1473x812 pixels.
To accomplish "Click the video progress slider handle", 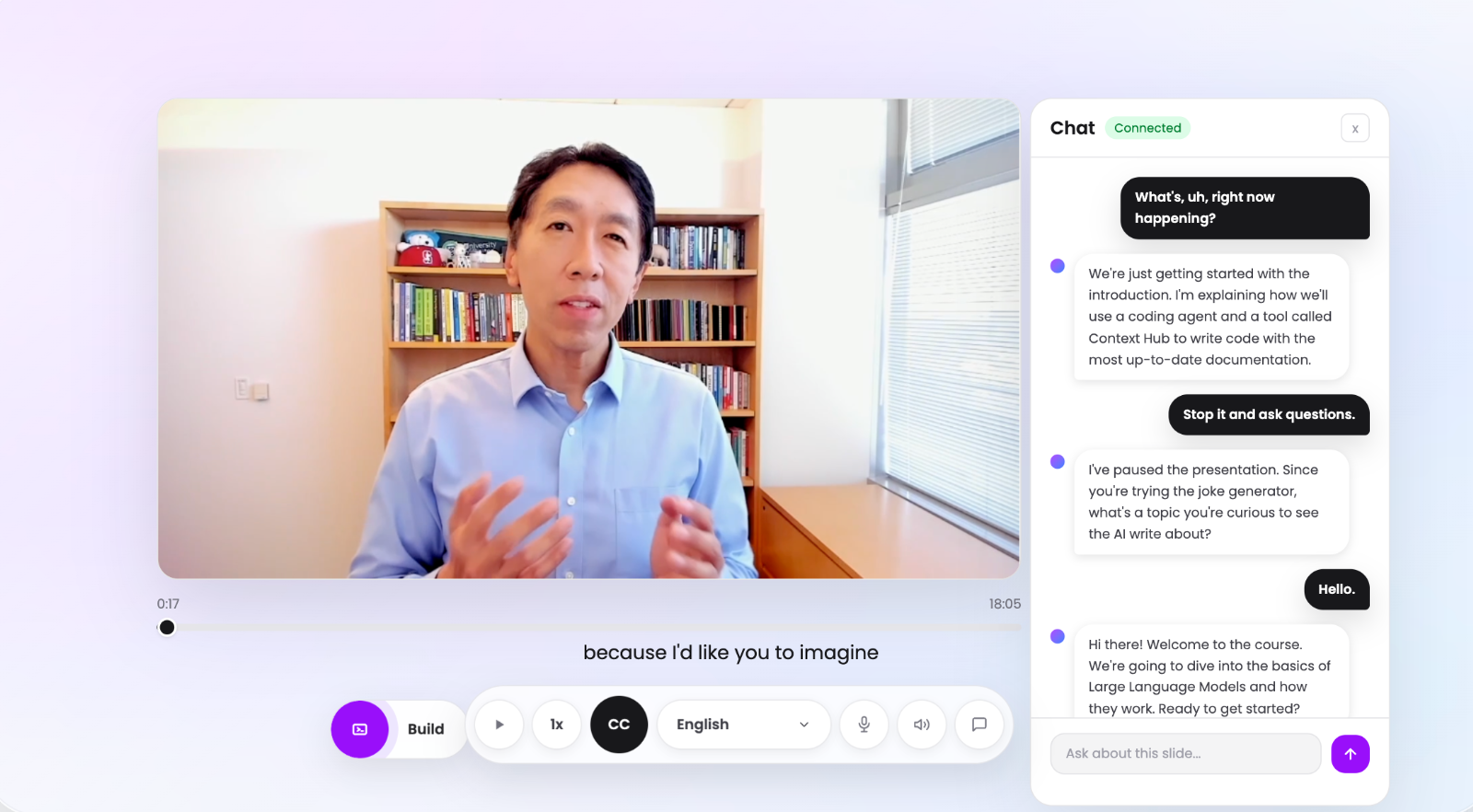I will (x=167, y=627).
